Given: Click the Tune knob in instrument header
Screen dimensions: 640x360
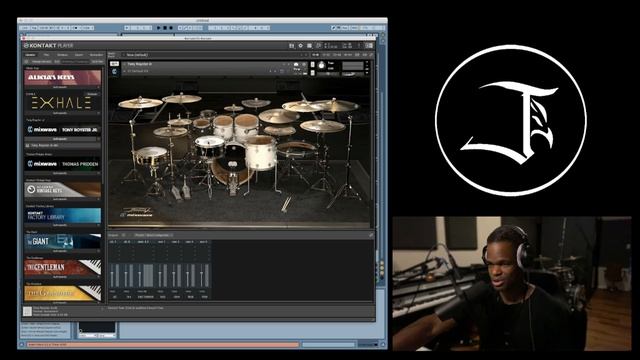Looking at the screenshot, I should (x=321, y=65).
